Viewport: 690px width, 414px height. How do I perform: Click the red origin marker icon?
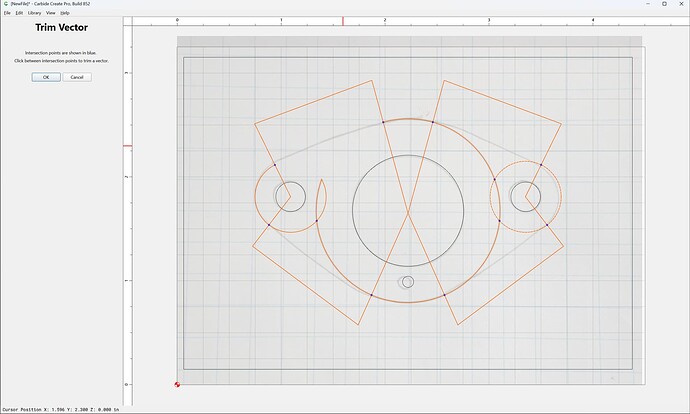[x=177, y=385]
